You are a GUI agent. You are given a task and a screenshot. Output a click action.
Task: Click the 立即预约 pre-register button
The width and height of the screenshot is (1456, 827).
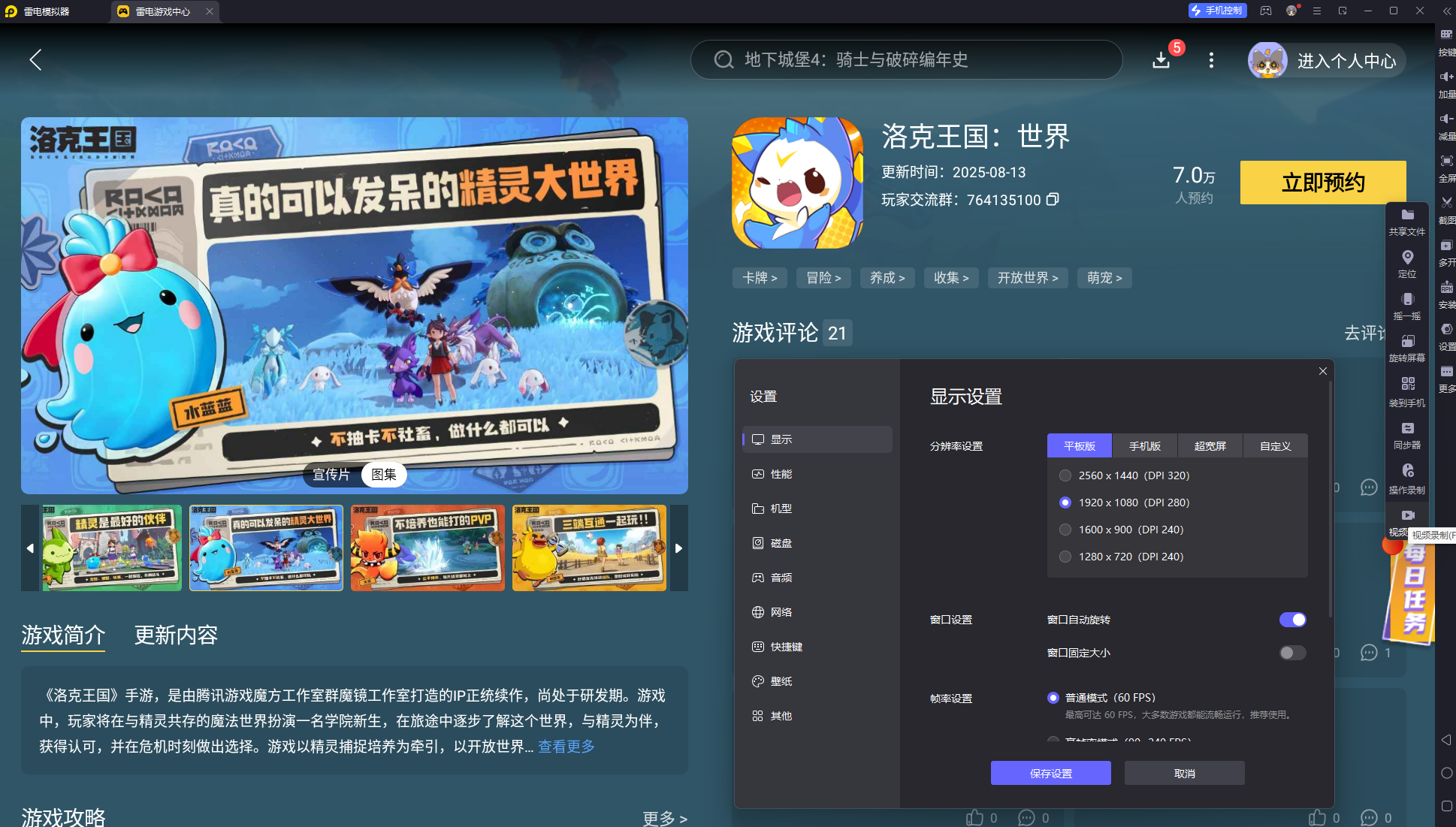pos(1322,183)
